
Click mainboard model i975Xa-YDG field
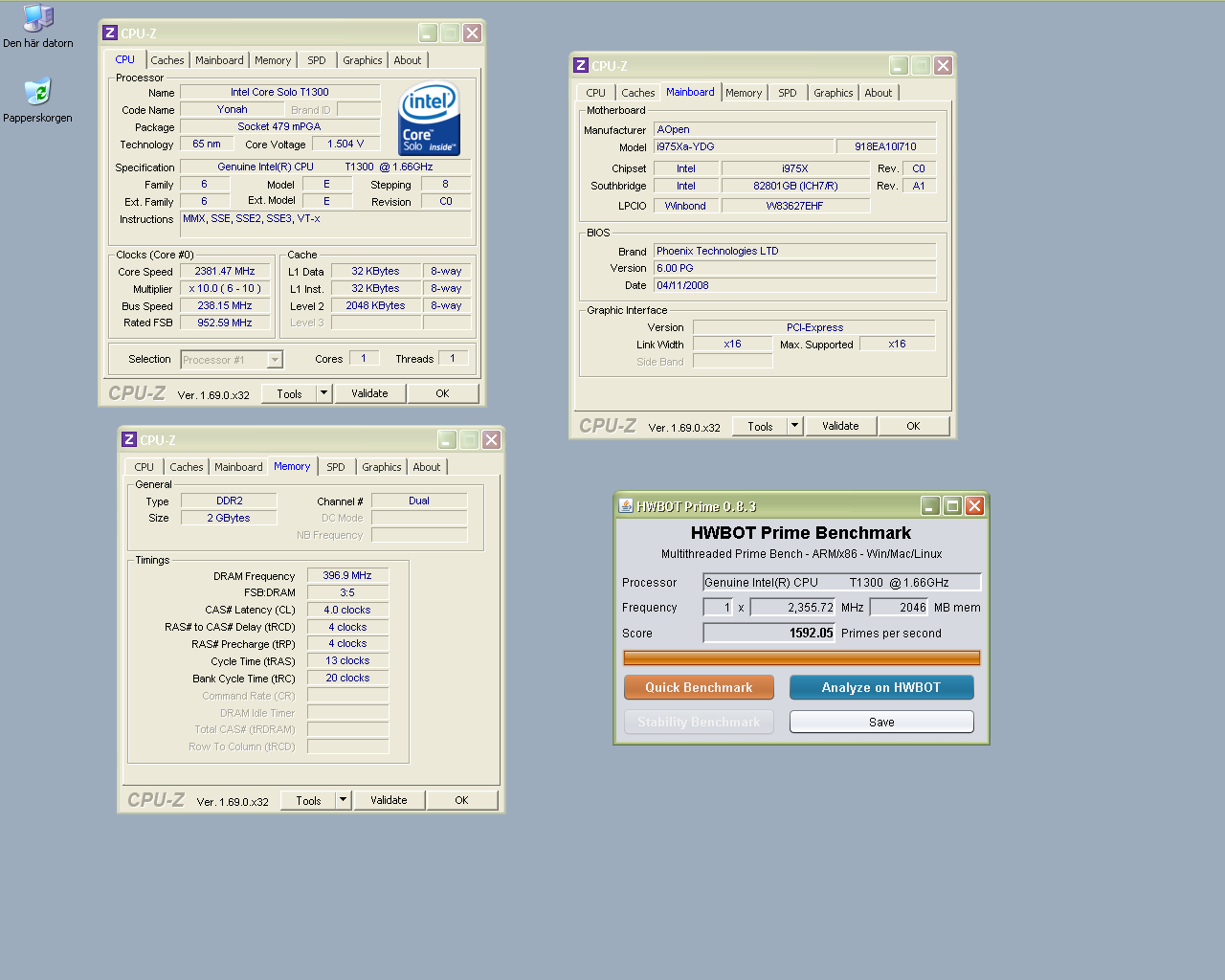[743, 146]
